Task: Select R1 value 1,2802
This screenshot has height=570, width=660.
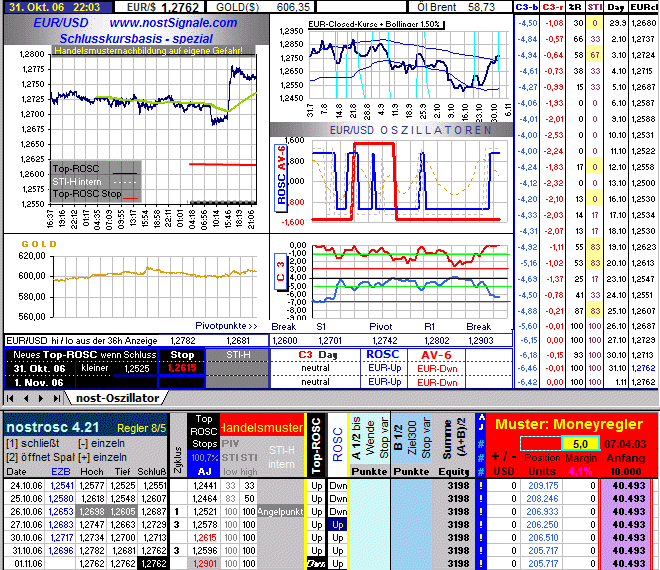Action: coord(436,341)
